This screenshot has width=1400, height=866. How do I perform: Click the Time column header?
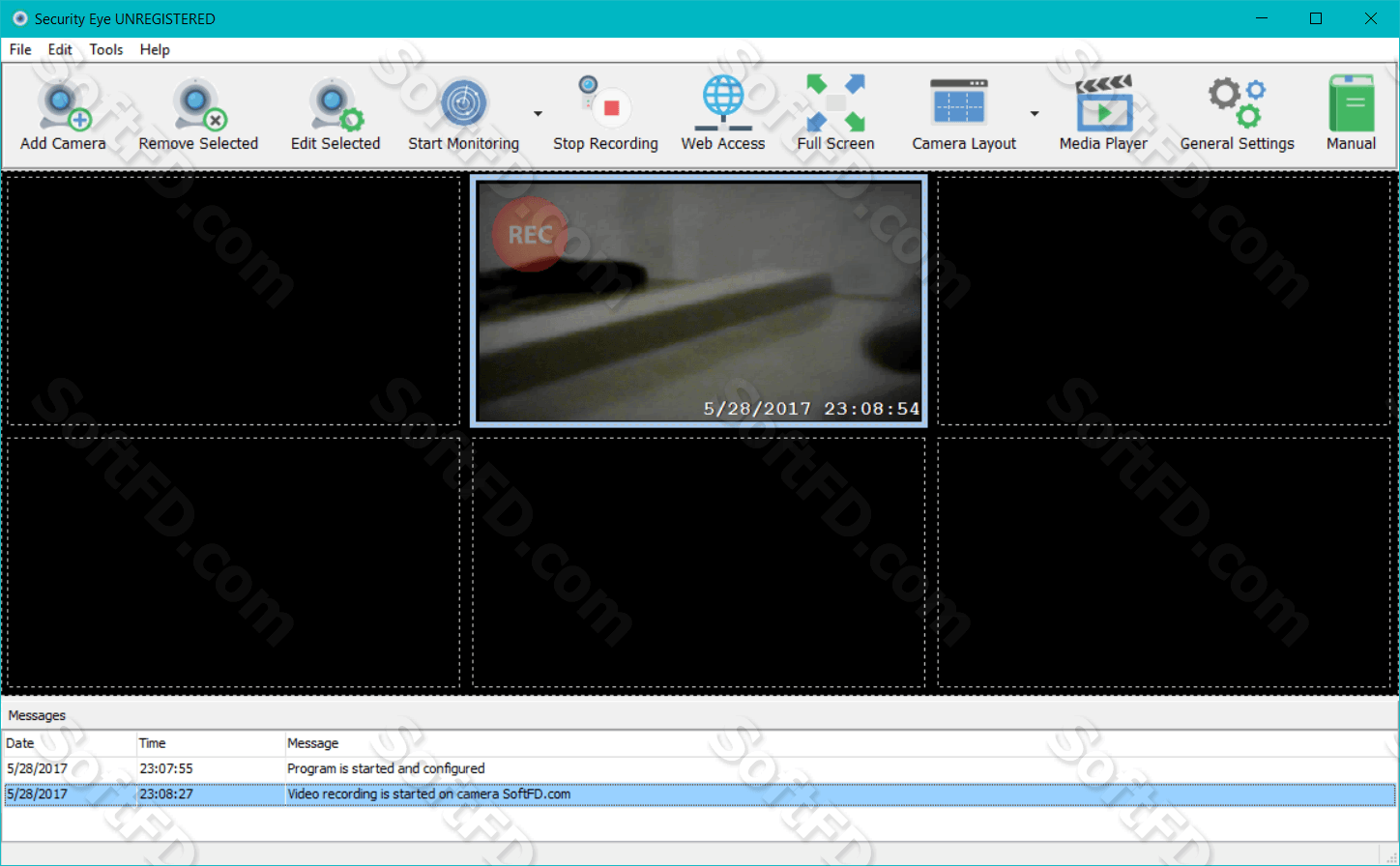210,743
